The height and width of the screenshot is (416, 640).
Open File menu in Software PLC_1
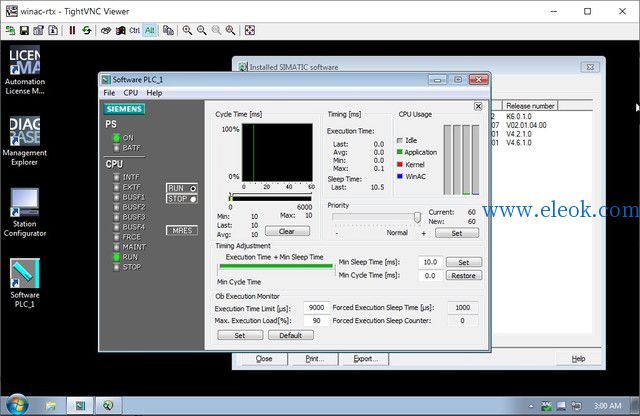point(109,93)
